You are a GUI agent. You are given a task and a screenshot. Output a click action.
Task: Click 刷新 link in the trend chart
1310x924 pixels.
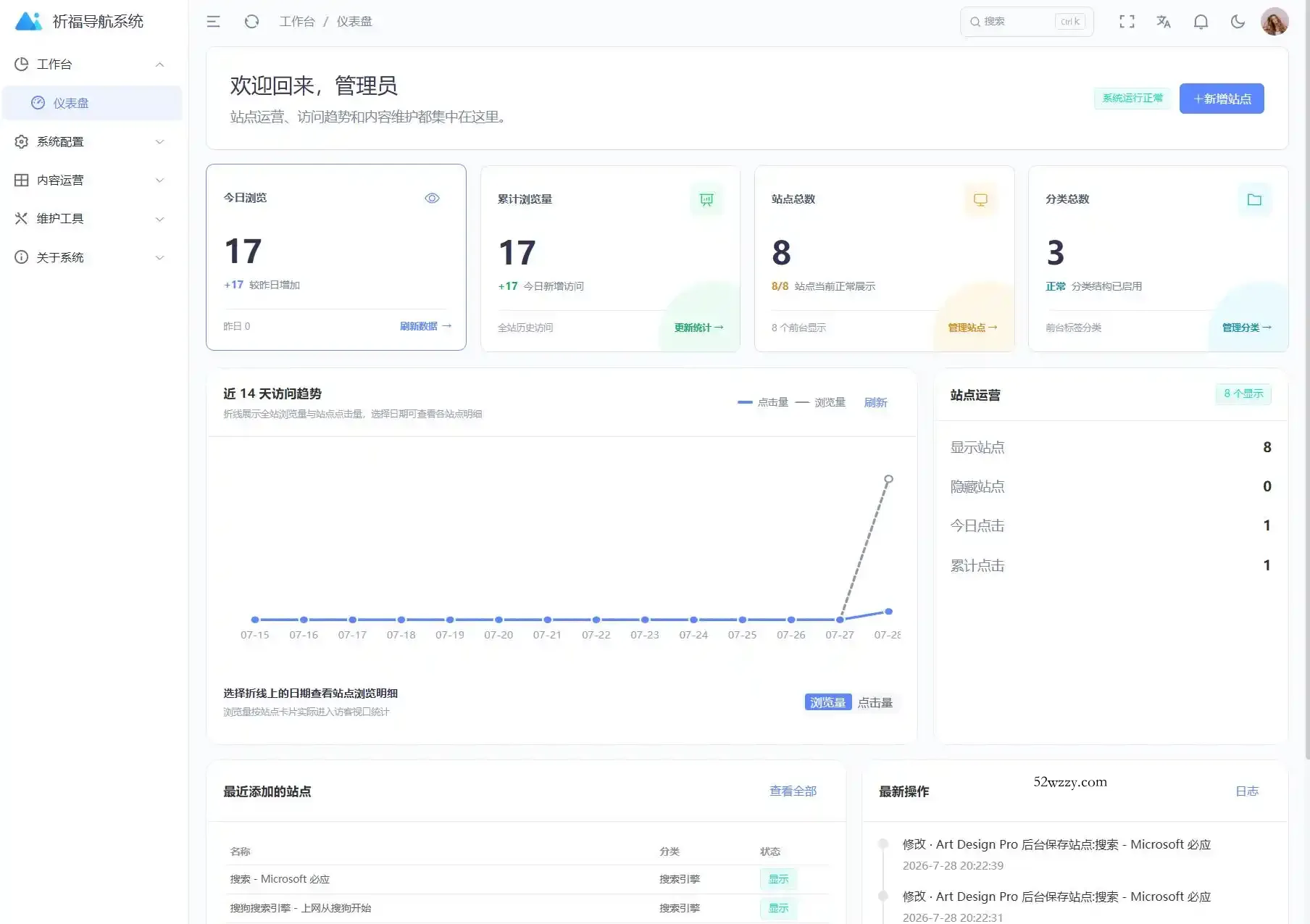click(875, 402)
